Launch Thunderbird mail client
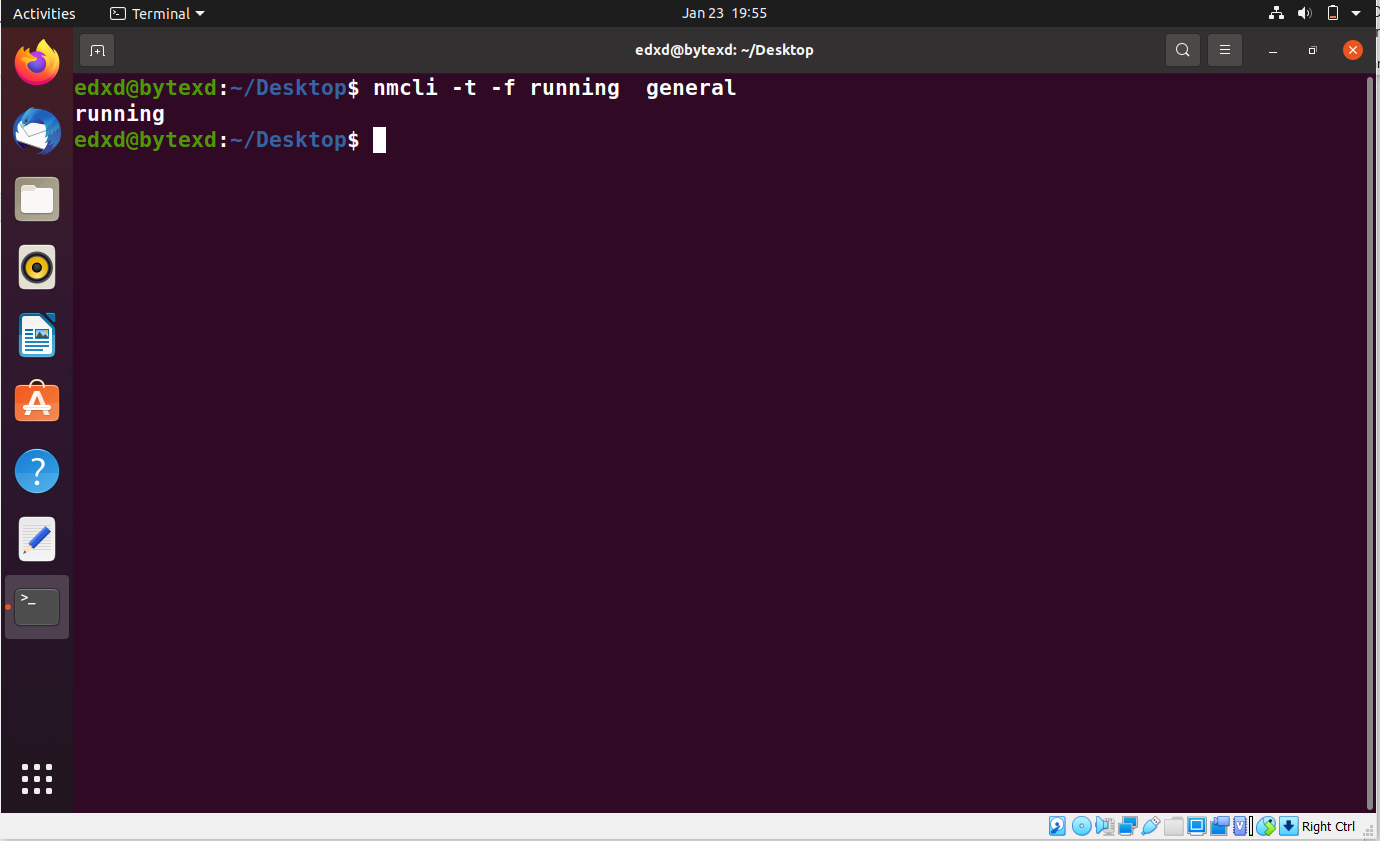The image size is (1380, 841). tap(37, 131)
